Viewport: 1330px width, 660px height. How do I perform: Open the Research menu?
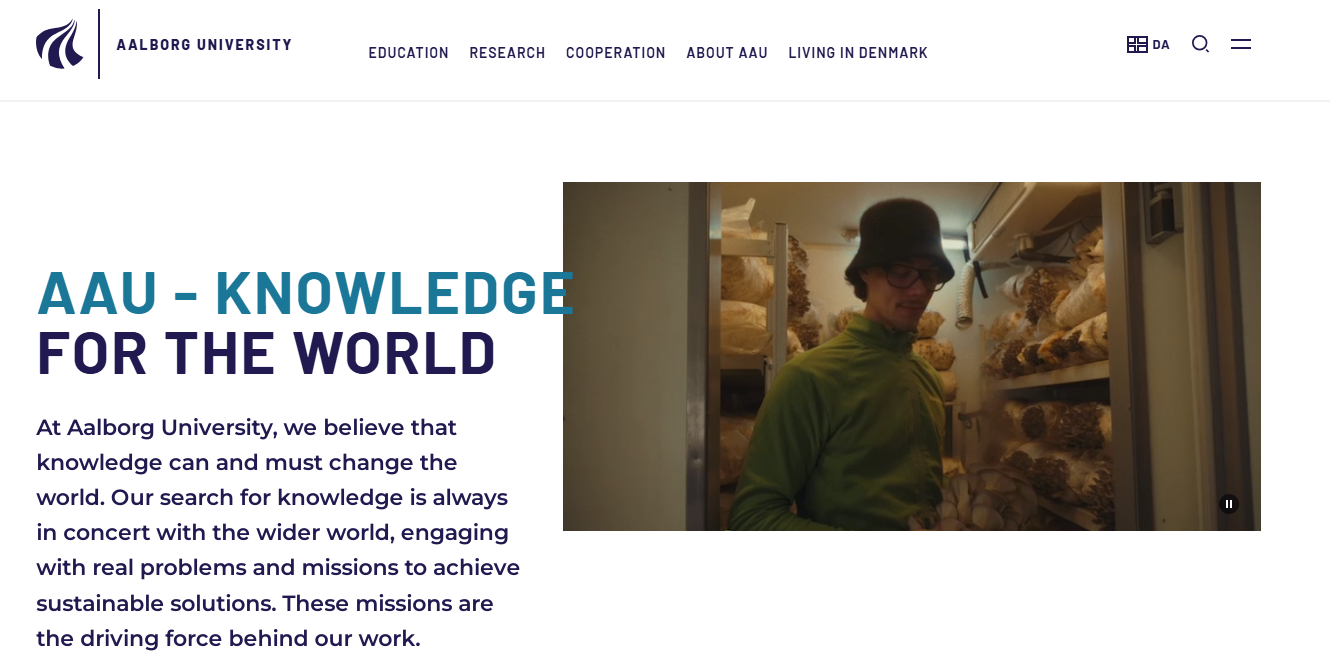click(507, 53)
